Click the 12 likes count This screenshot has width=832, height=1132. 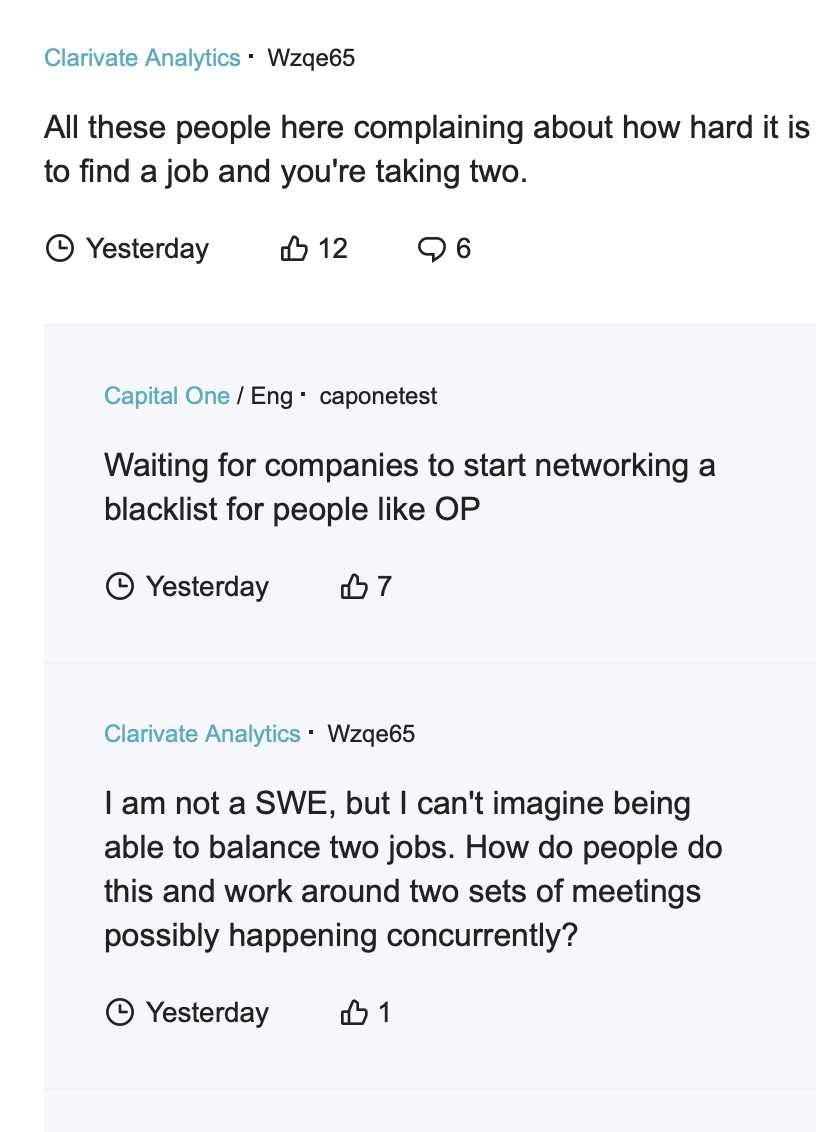[333, 248]
